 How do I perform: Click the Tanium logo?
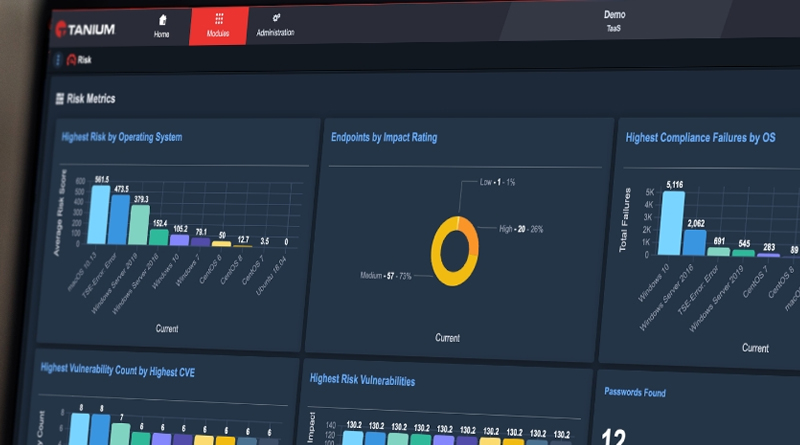point(85,29)
